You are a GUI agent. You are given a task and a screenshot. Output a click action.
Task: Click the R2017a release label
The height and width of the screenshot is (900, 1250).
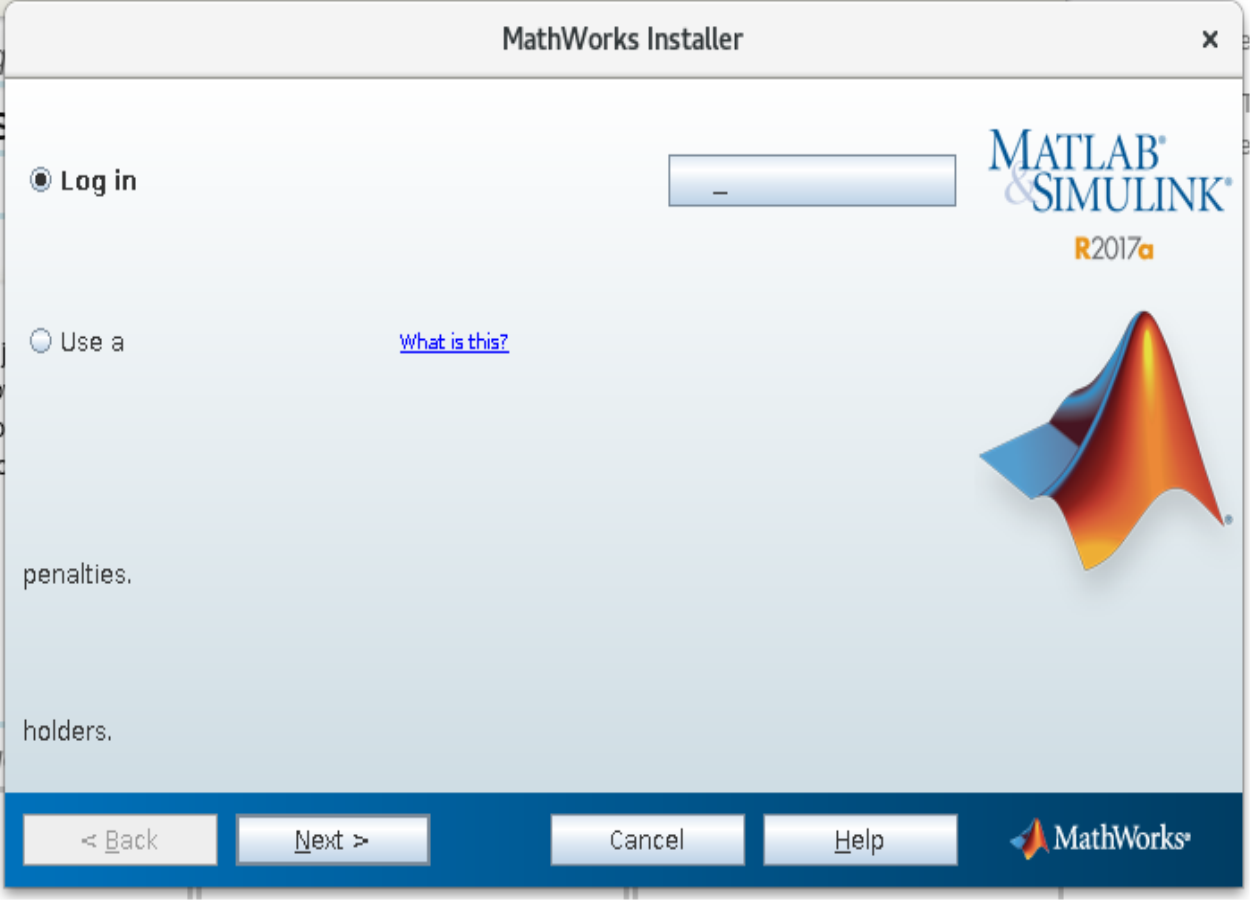click(x=1114, y=248)
